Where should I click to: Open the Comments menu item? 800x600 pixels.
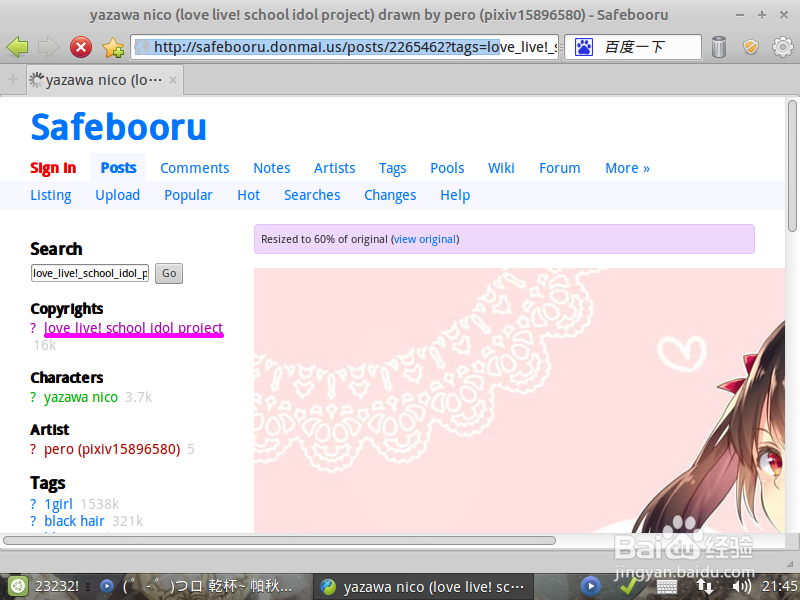tap(194, 168)
